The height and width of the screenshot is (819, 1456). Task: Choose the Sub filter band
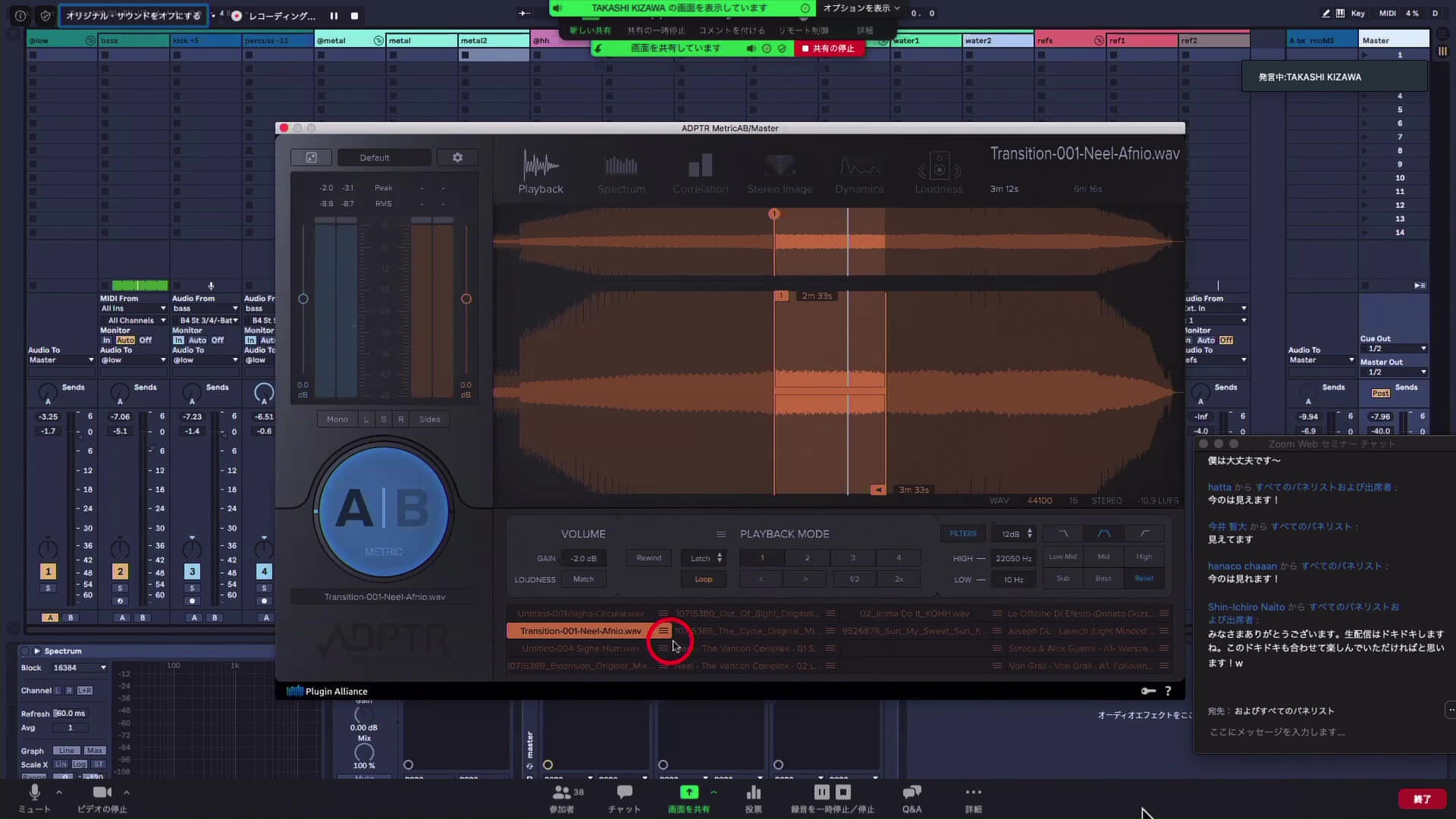1062,579
